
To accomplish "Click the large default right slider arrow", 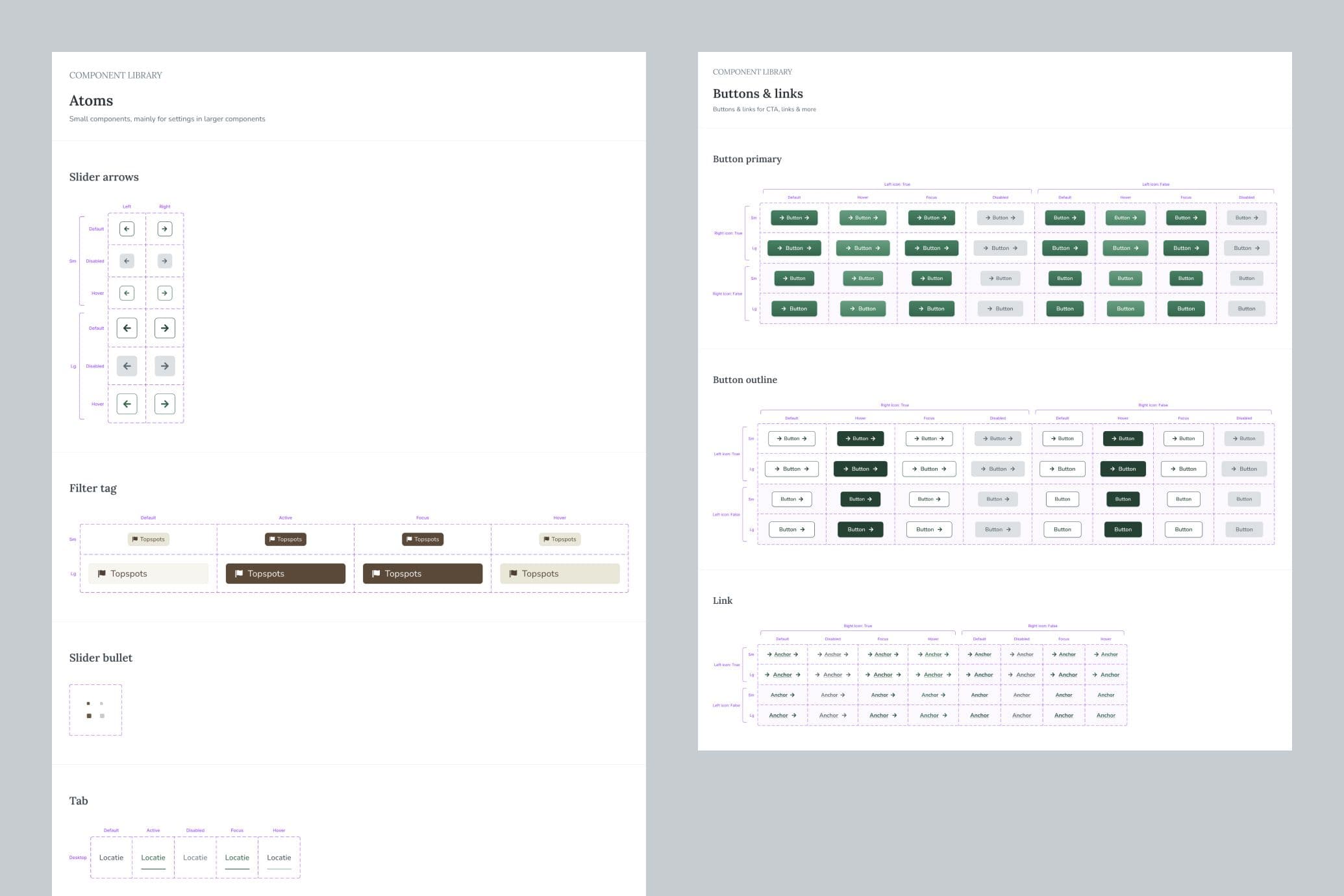I will pos(164,328).
